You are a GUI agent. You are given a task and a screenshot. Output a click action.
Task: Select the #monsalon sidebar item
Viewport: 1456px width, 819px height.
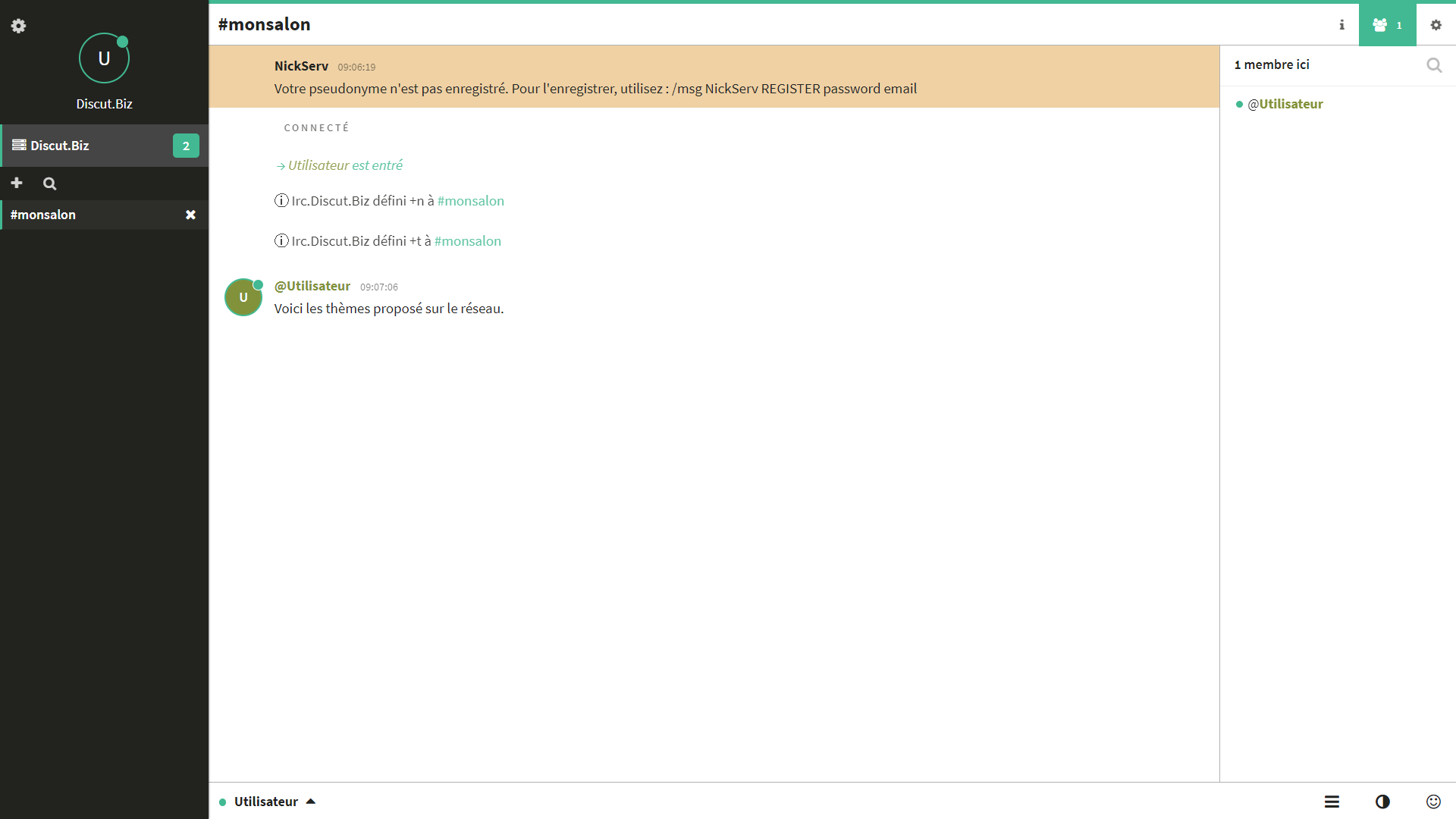(43, 215)
